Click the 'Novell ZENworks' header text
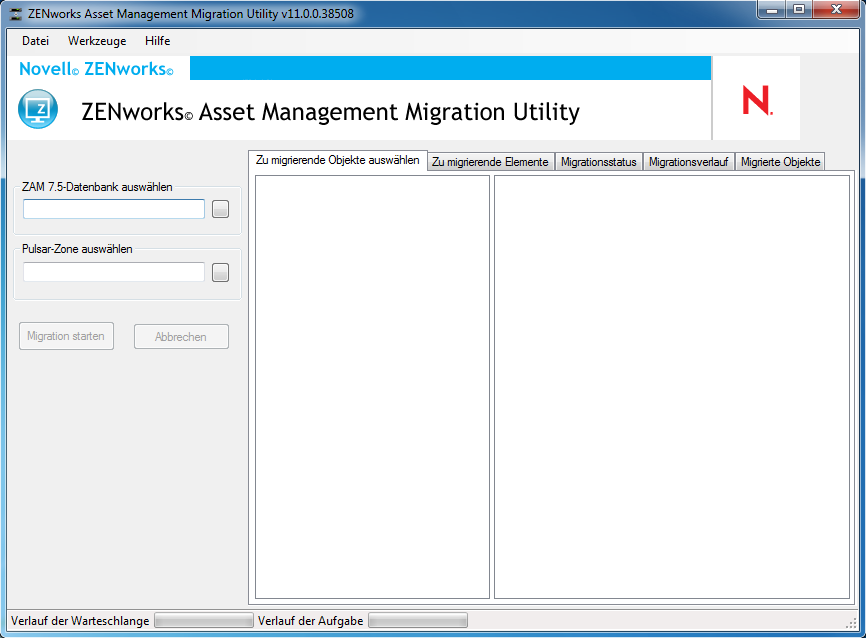The width and height of the screenshot is (866, 638). (x=96, y=68)
